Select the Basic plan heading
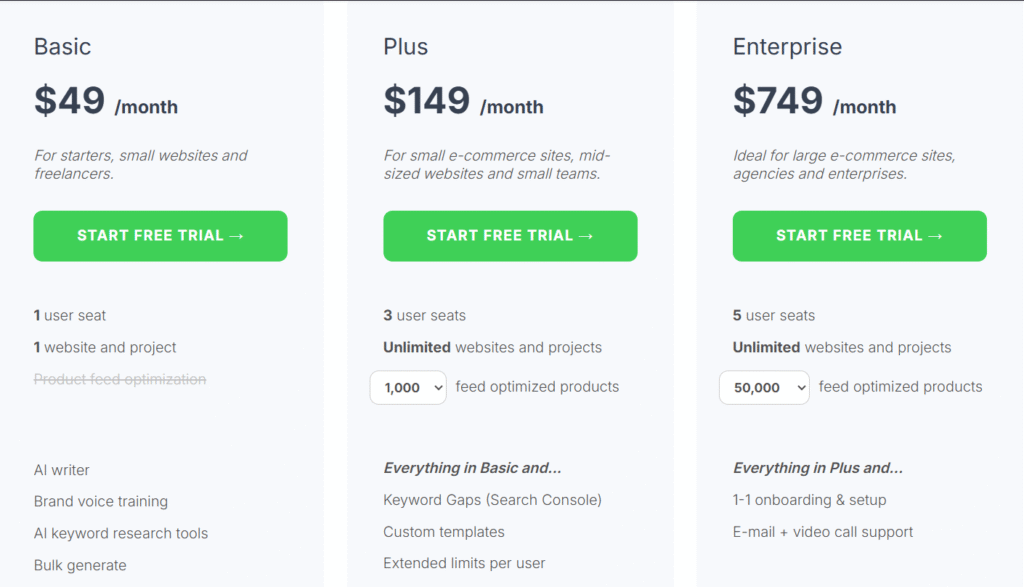 (x=62, y=46)
